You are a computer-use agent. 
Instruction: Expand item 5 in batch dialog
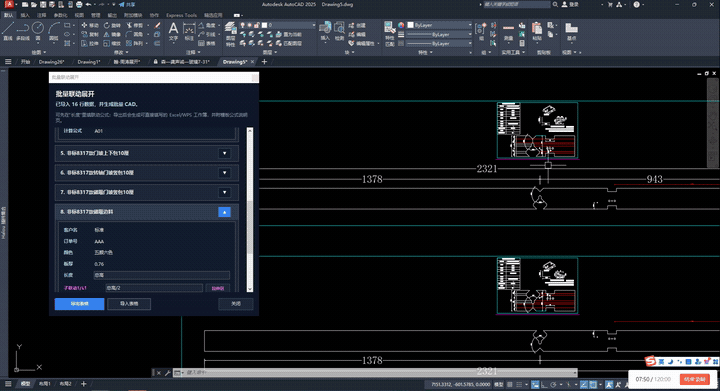click(225, 153)
